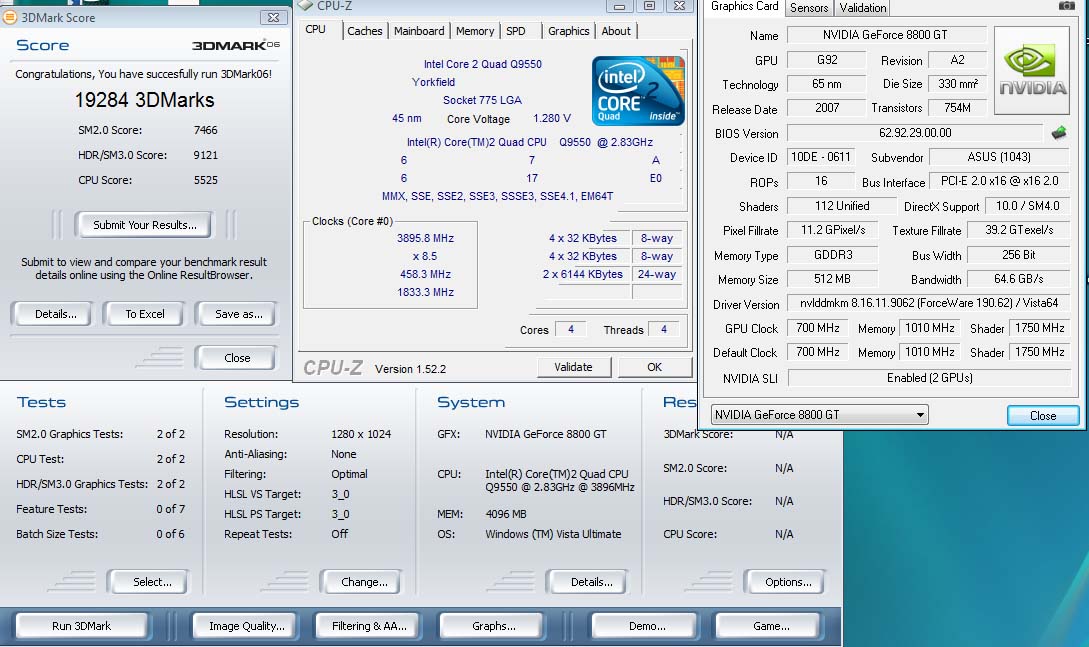Launch the Game button
1089x647 pixels.
(x=771, y=625)
